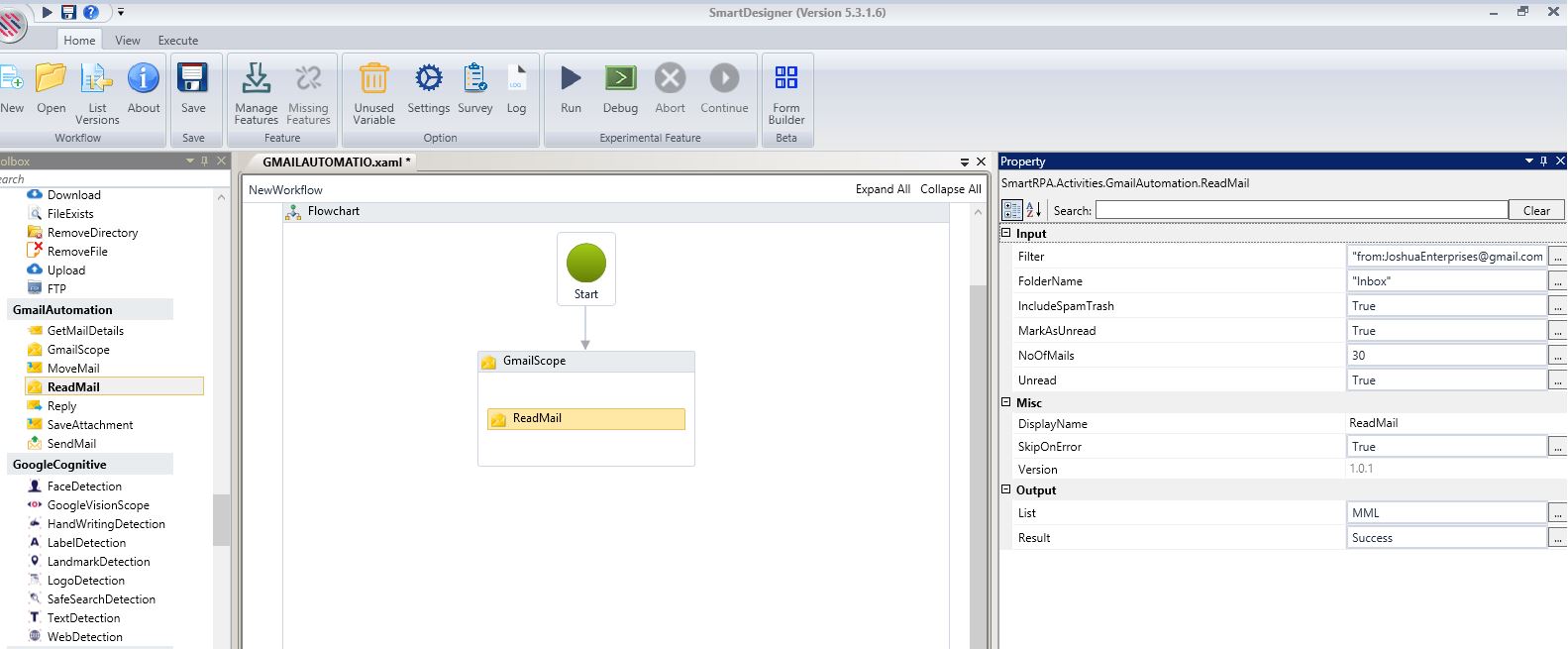Run the workflow with Run button
Screen dimensions: 1568x649
(571, 79)
